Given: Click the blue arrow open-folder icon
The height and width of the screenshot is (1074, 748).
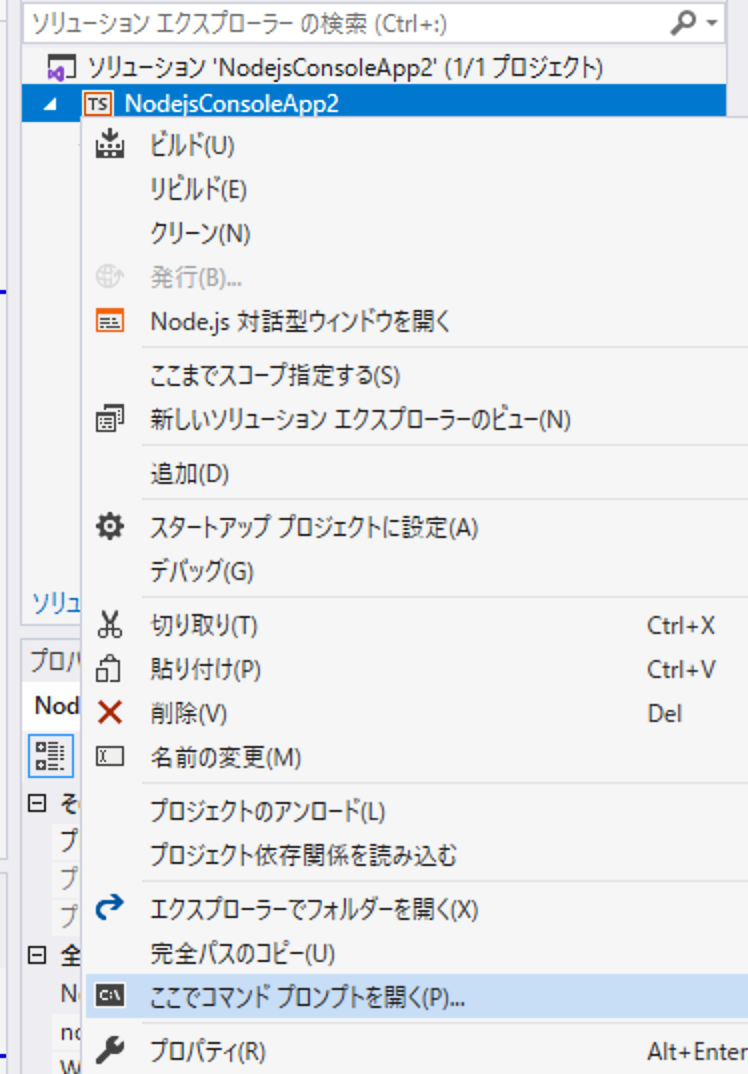Looking at the screenshot, I should point(110,908).
